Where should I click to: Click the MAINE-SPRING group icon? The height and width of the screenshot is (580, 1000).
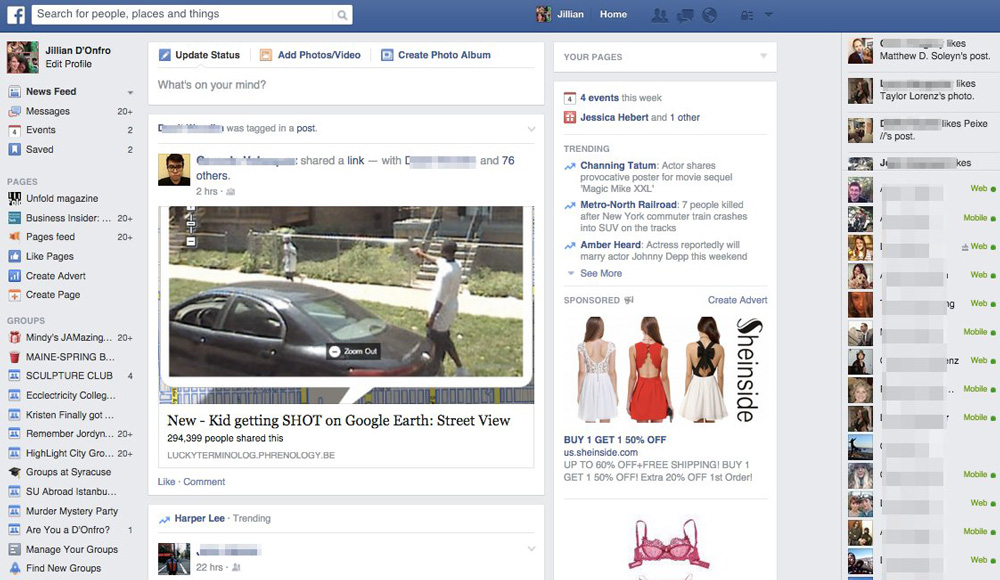14,357
